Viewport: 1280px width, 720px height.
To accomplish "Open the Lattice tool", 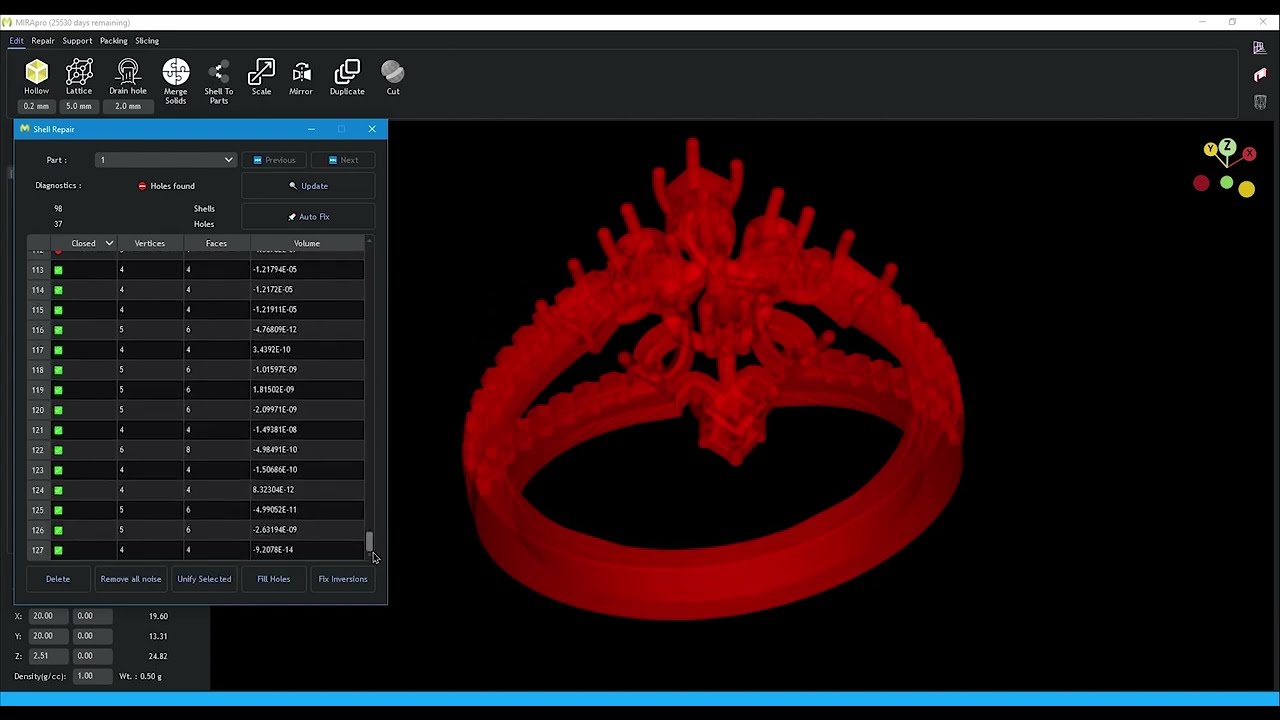I will pyautogui.click(x=79, y=72).
